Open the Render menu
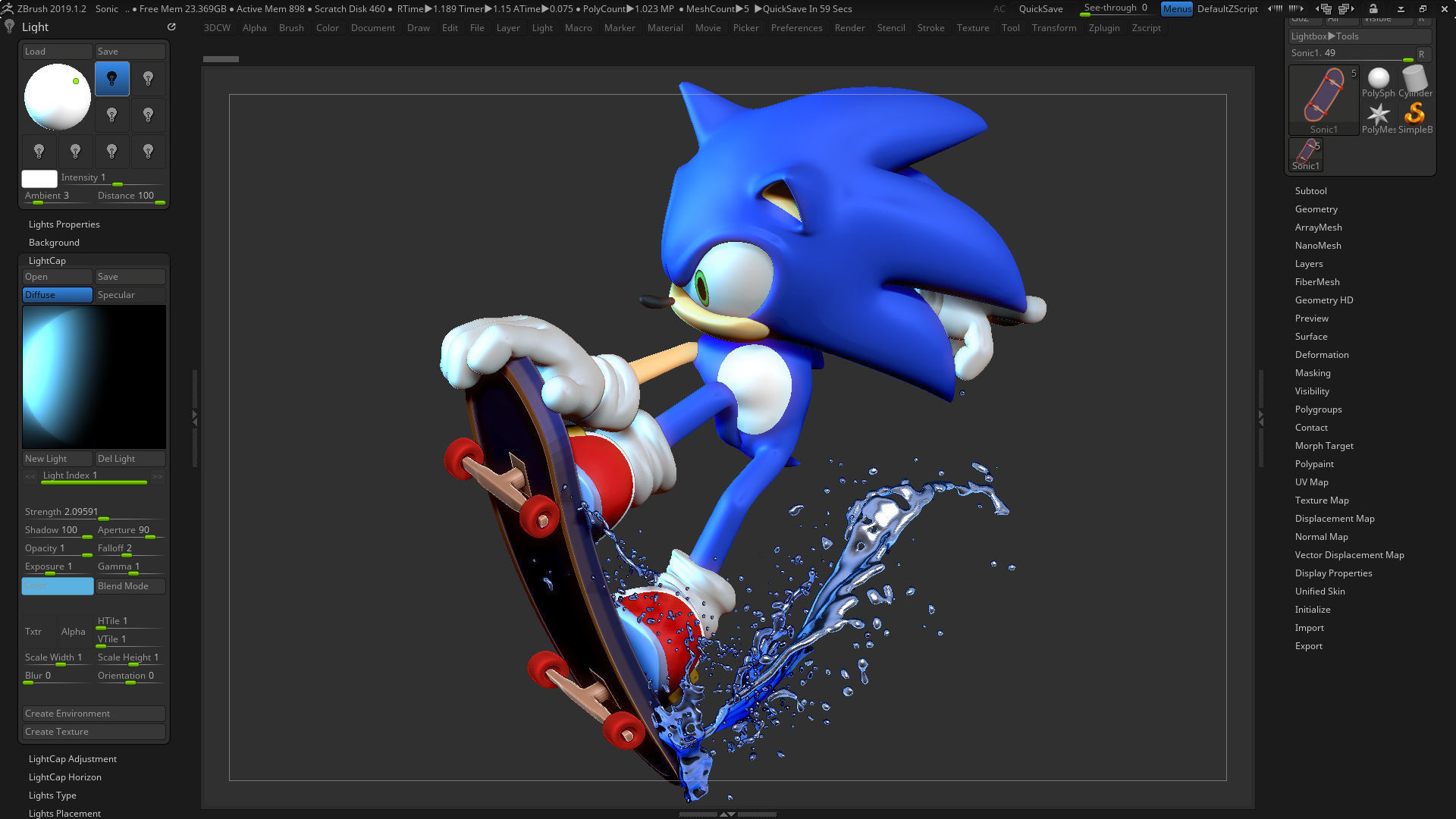Screen dimensions: 1456x819 coord(849,28)
